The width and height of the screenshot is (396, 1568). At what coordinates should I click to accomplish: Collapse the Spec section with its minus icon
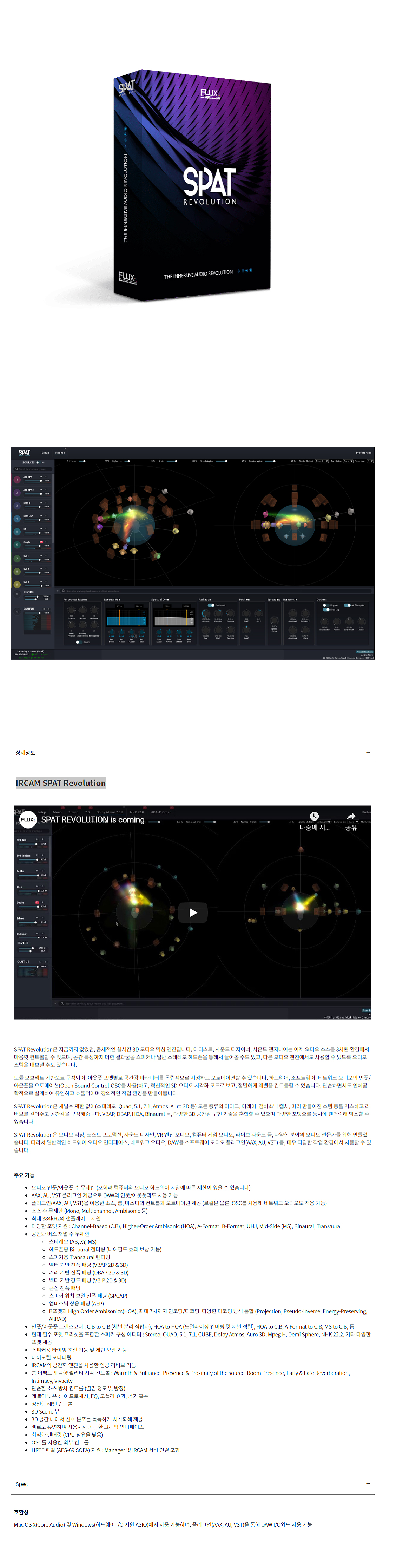[368, 1483]
